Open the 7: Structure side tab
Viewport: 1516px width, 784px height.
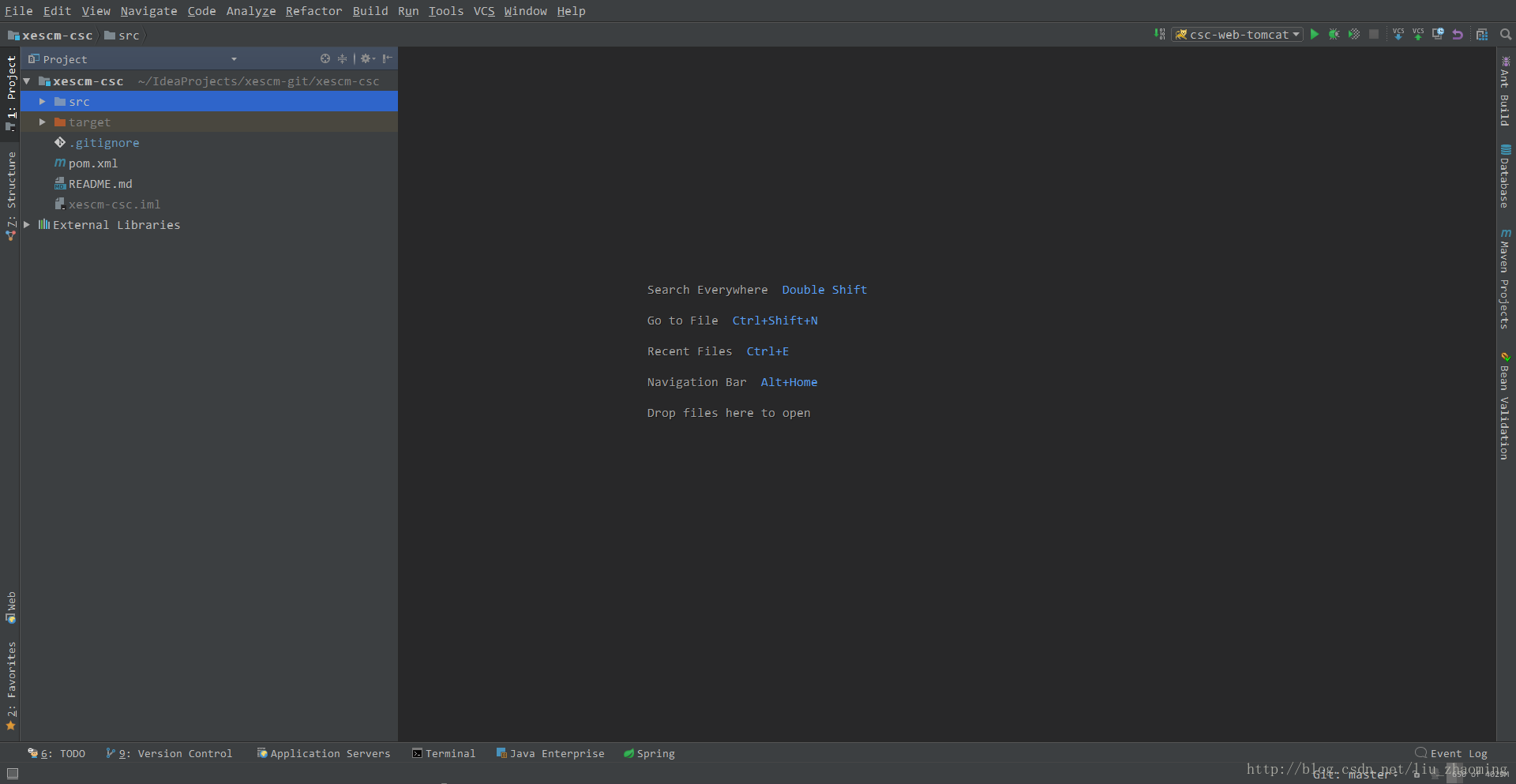[x=10, y=196]
